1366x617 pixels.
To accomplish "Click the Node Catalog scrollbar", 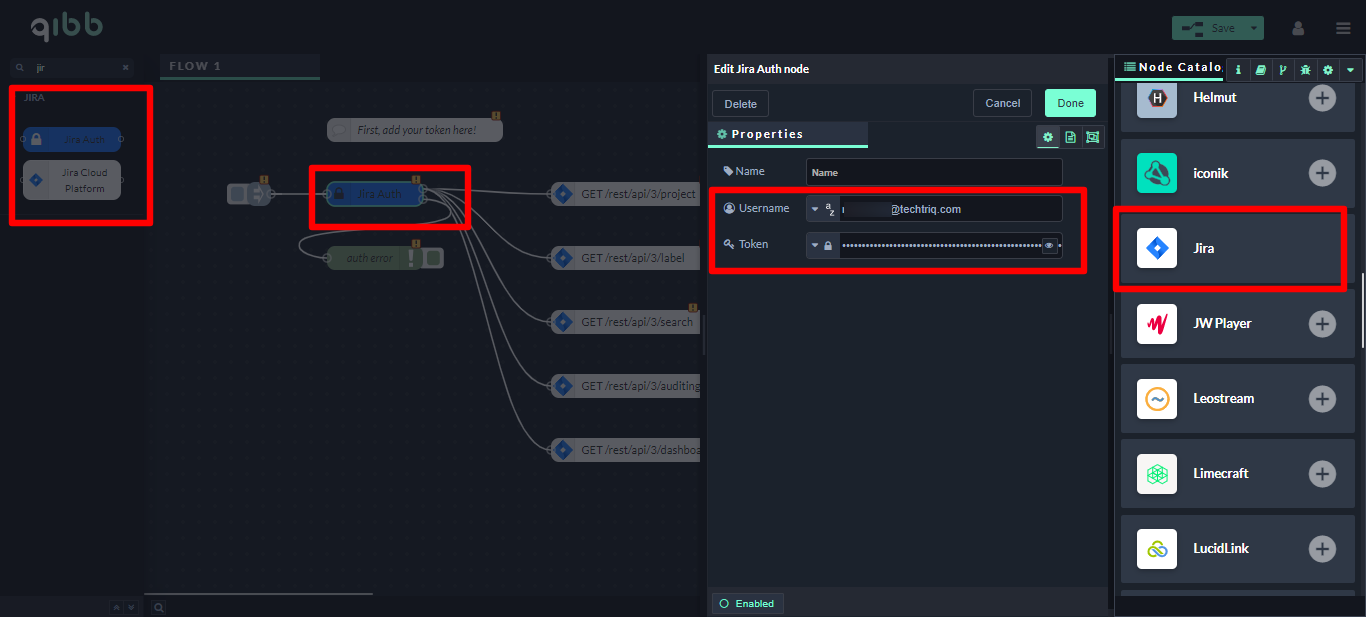I will [1362, 310].
